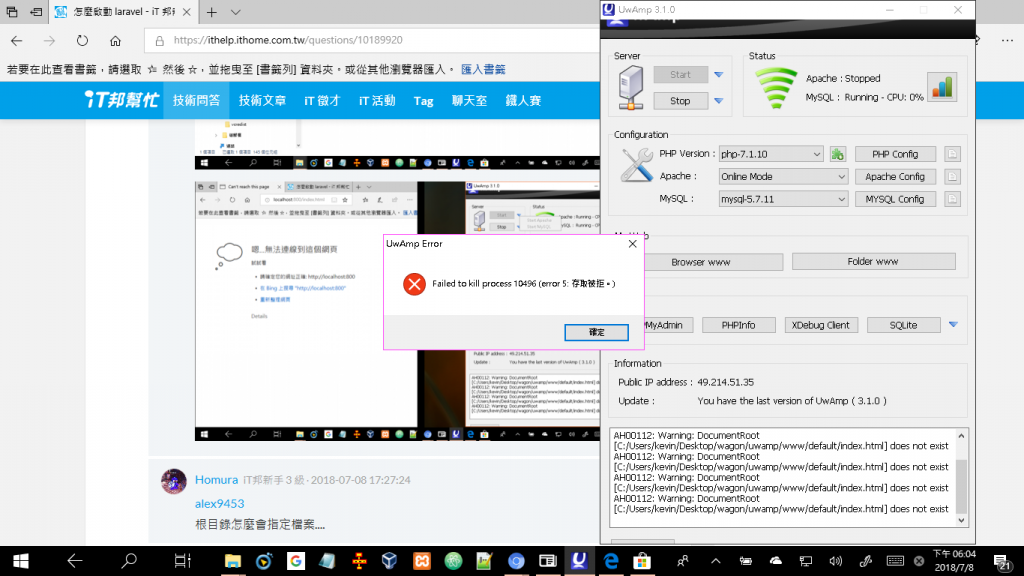The image size is (1024, 576).
Task: Click the browser address bar URL
Action: [288, 40]
